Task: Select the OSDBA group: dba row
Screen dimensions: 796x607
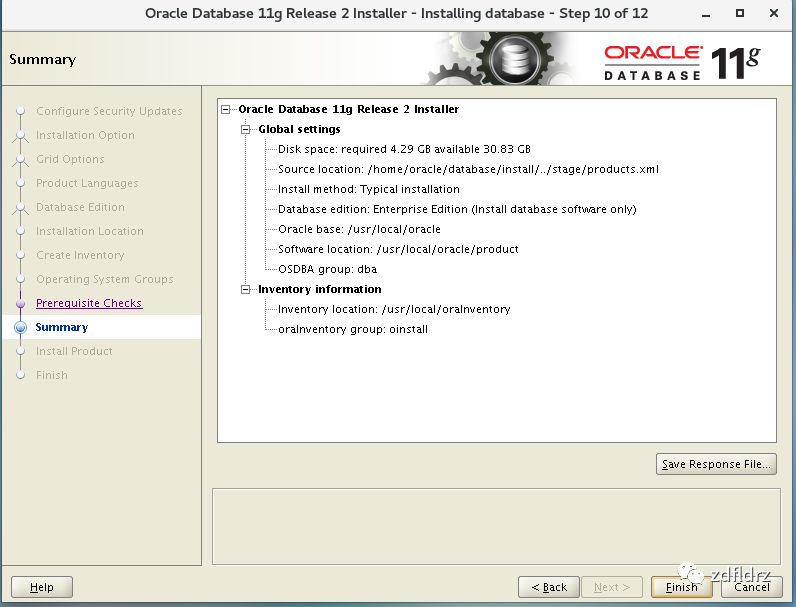Action: tap(327, 269)
